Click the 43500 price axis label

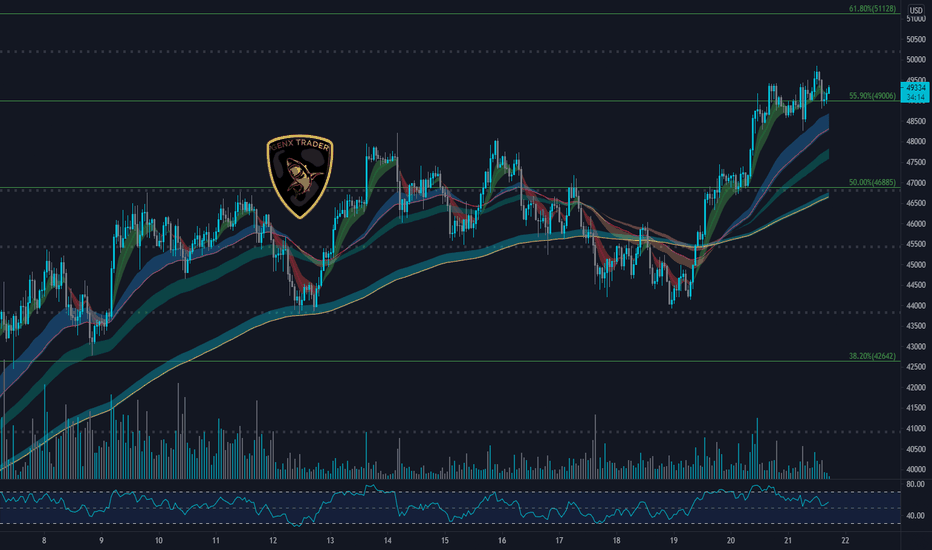pos(916,326)
